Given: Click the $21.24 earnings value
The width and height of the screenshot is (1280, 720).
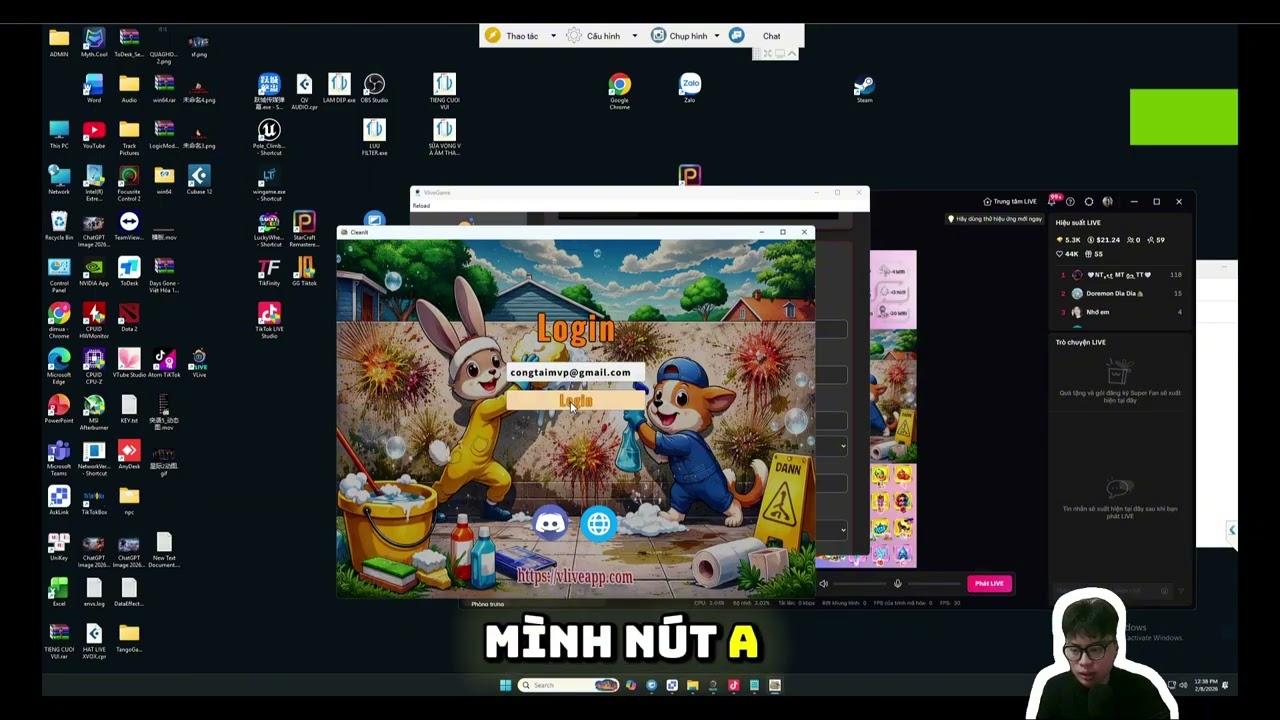Looking at the screenshot, I should 1103,240.
